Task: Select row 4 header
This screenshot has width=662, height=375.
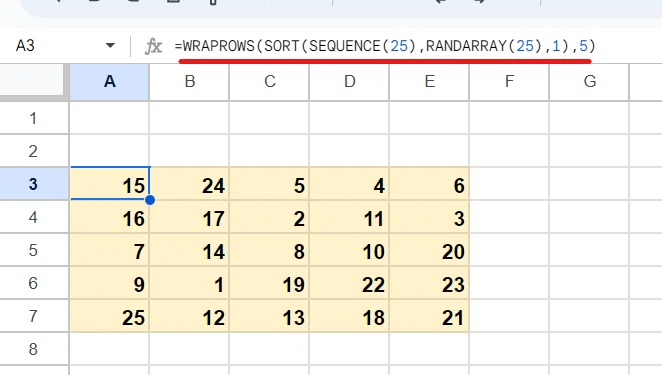Action: pos(34,217)
